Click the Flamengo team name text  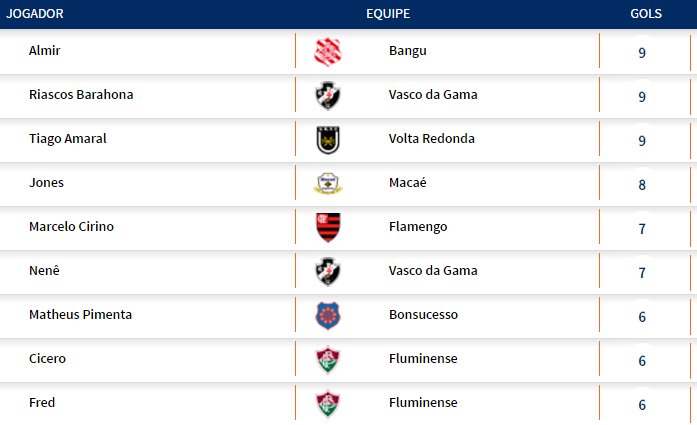(x=418, y=226)
